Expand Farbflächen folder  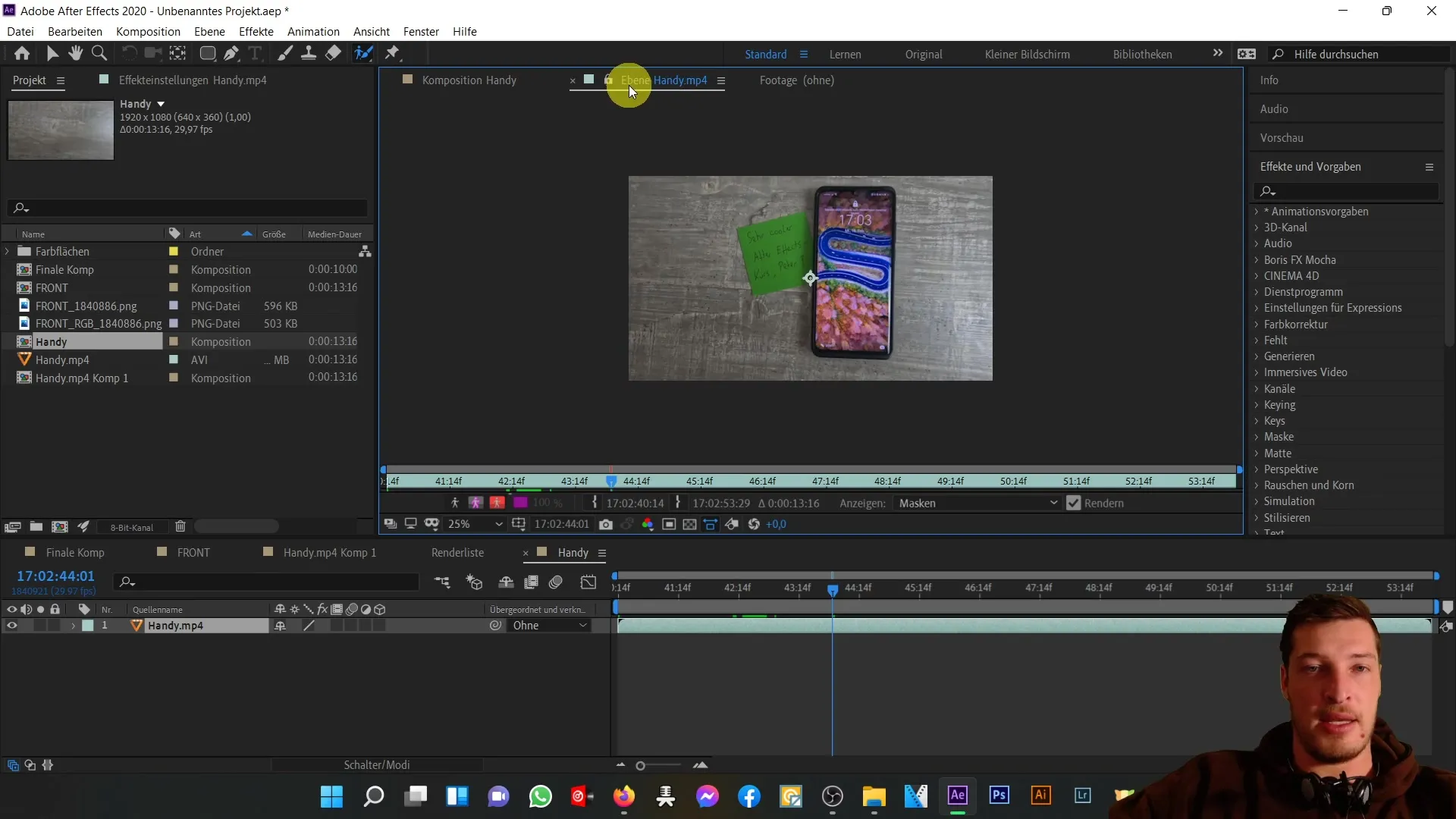(x=8, y=251)
